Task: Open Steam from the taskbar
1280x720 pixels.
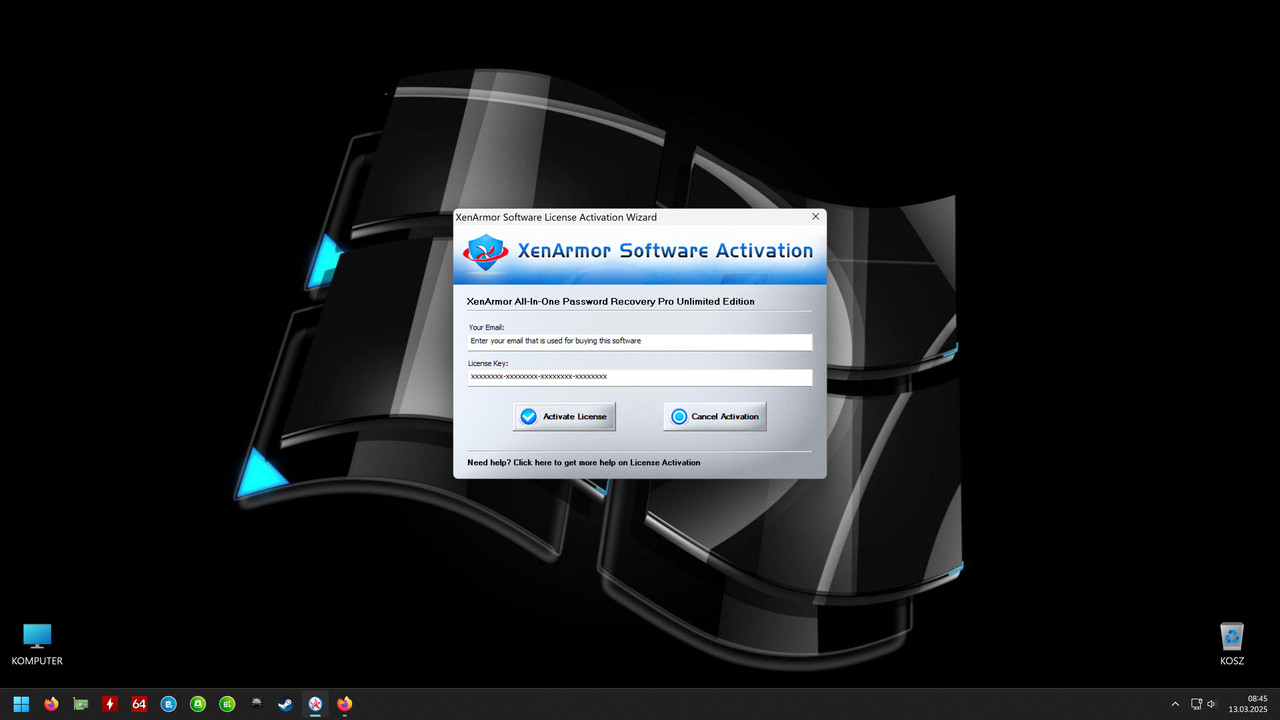Action: 286,704
